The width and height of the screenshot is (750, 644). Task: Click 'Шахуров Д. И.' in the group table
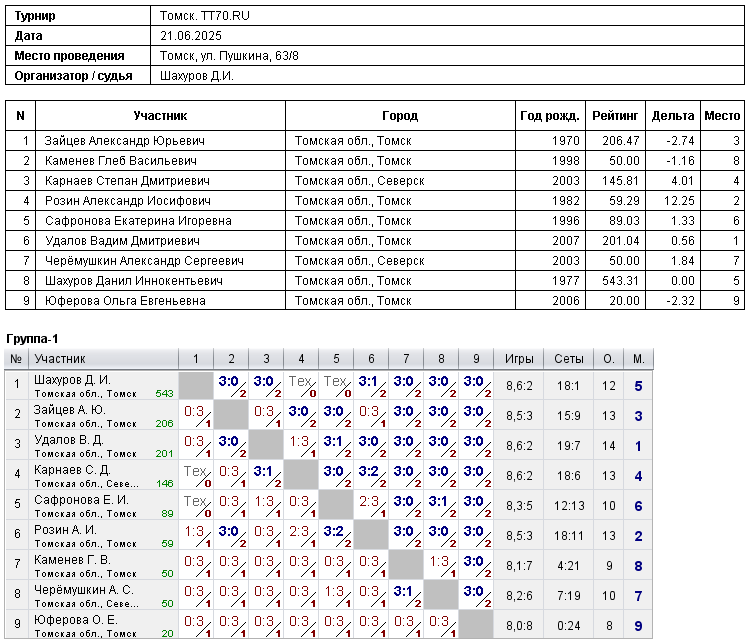pos(72,380)
